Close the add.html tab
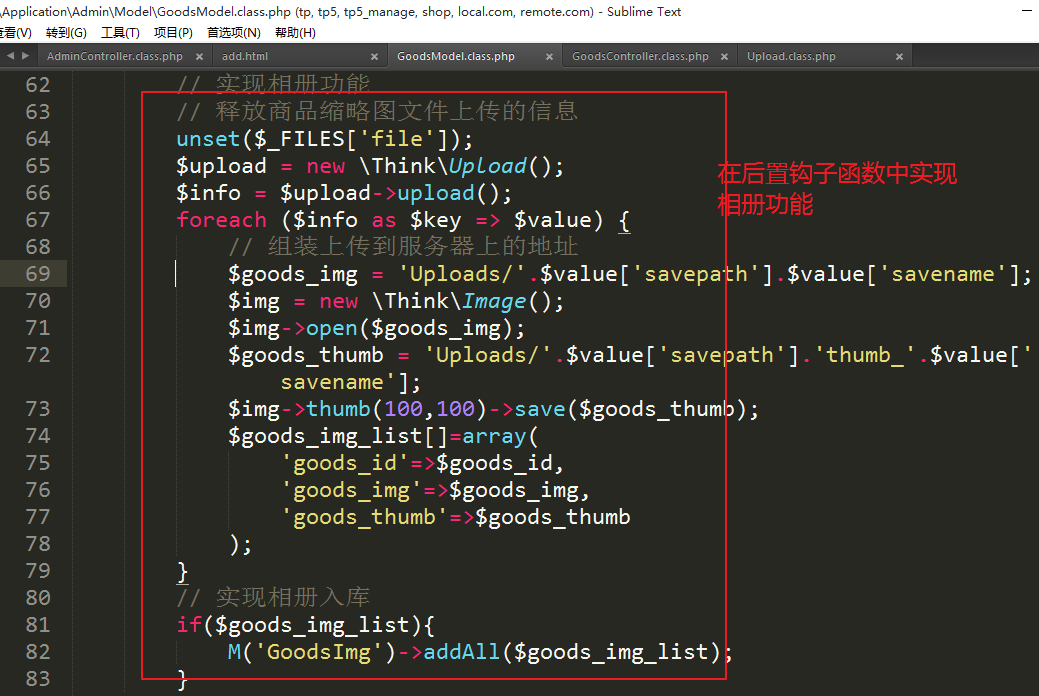This screenshot has height=696, width=1039. pyautogui.click(x=374, y=57)
